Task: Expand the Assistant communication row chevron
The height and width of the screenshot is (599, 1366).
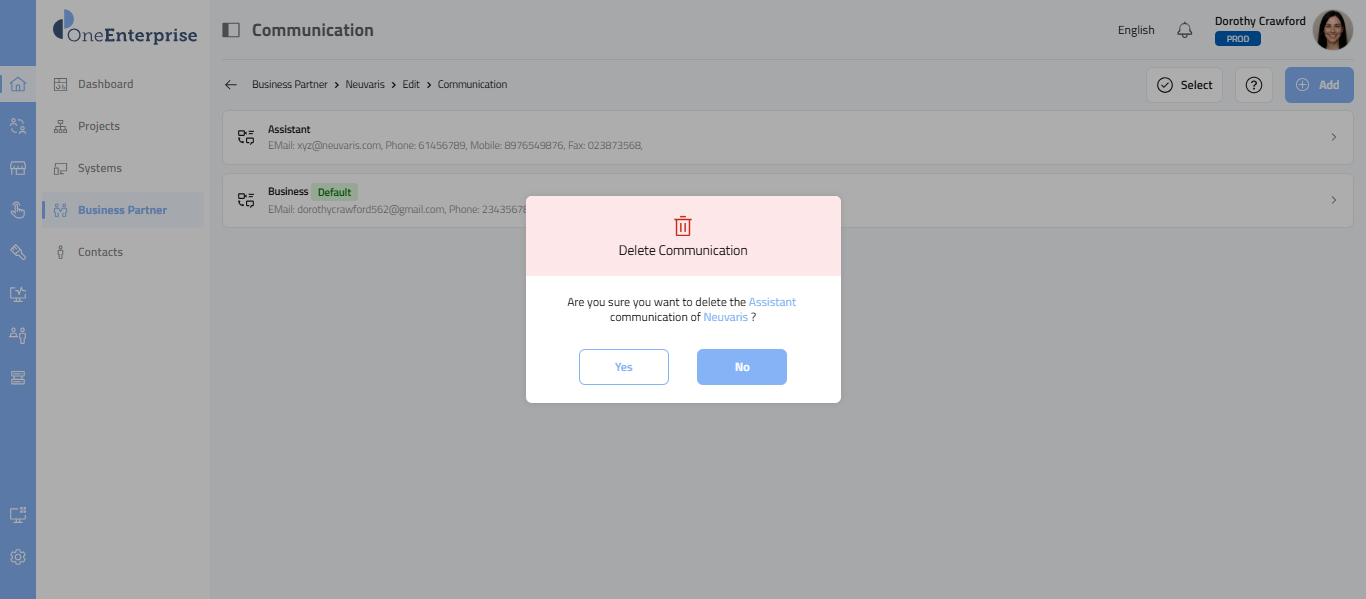Action: [x=1333, y=137]
